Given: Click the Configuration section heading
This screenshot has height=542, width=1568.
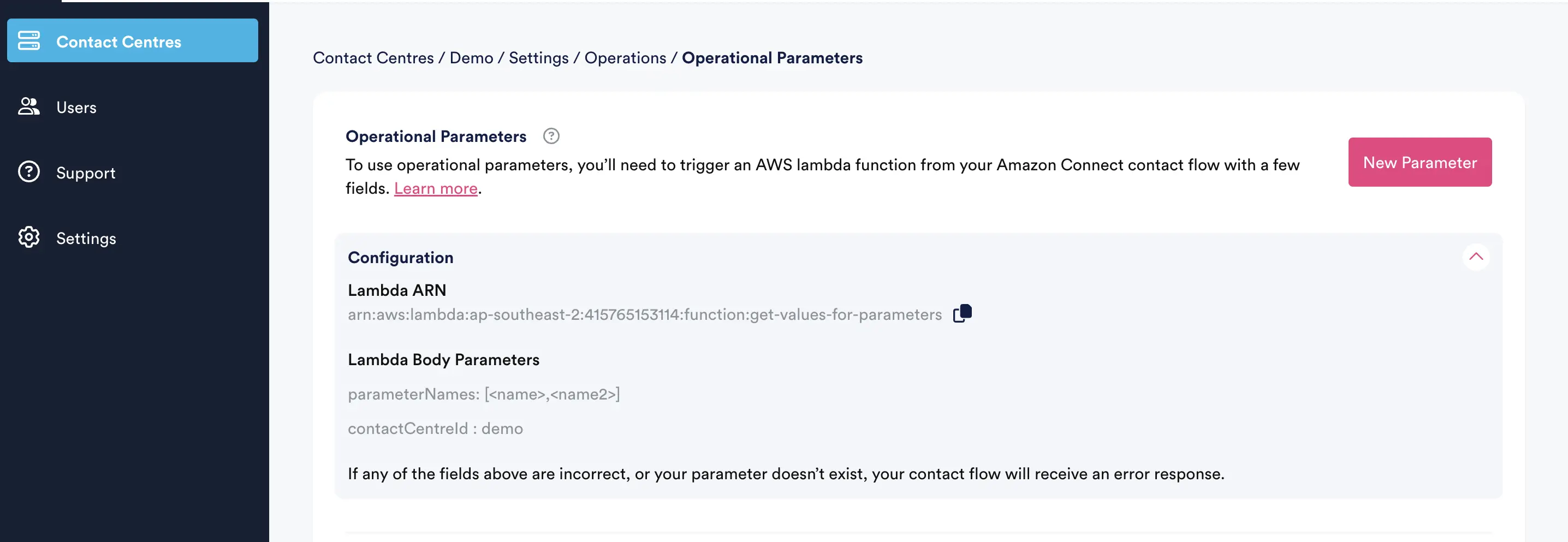Looking at the screenshot, I should pos(401,257).
